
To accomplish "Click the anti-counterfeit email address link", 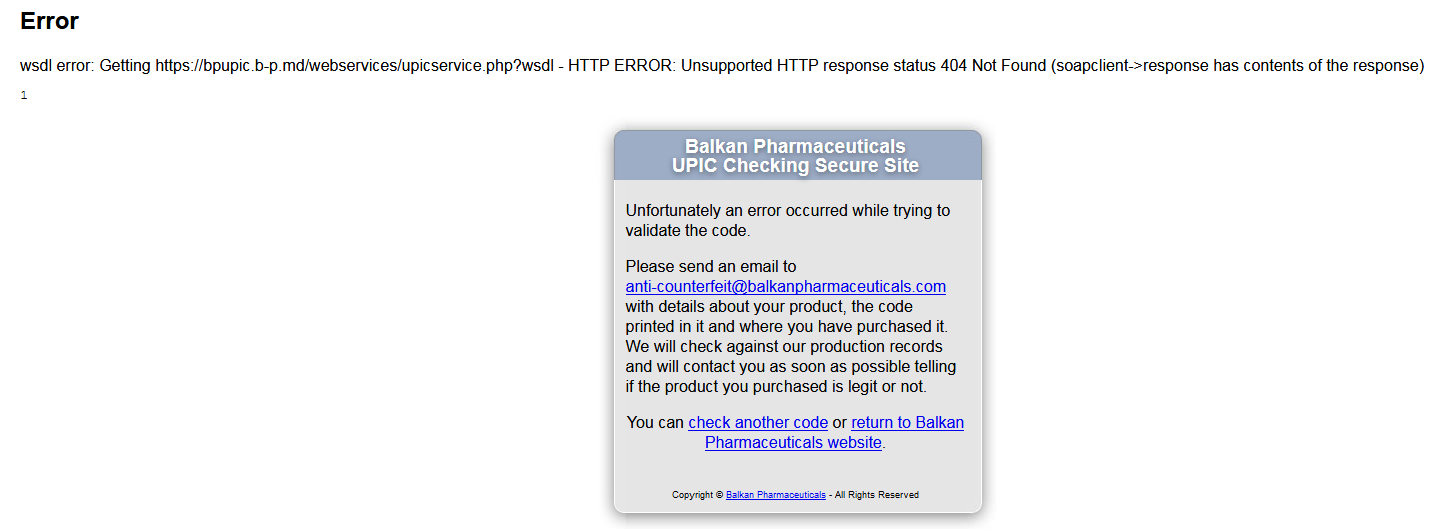I will click(x=785, y=287).
